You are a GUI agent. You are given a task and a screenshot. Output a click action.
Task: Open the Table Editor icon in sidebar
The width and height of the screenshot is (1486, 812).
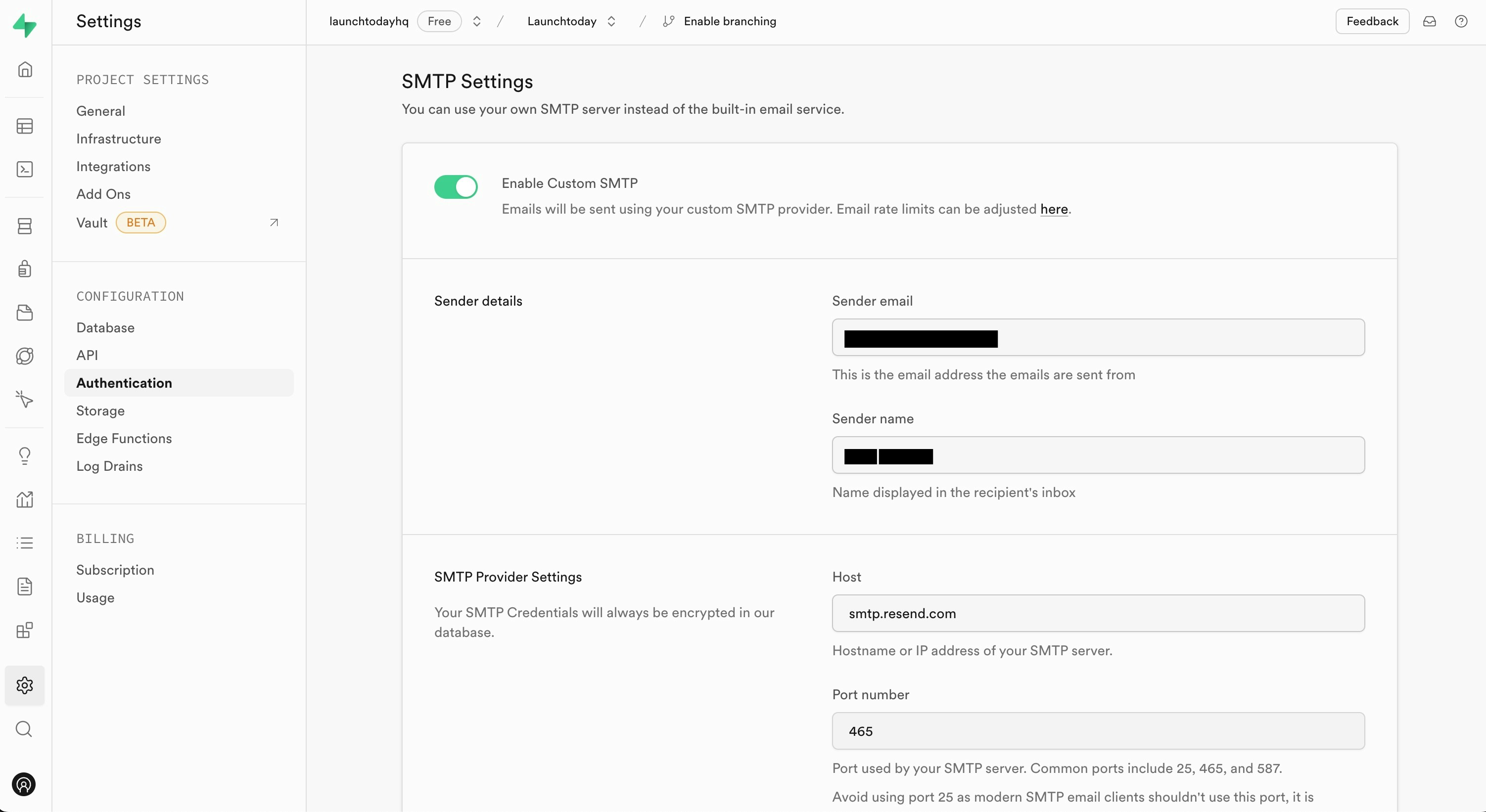coord(24,126)
